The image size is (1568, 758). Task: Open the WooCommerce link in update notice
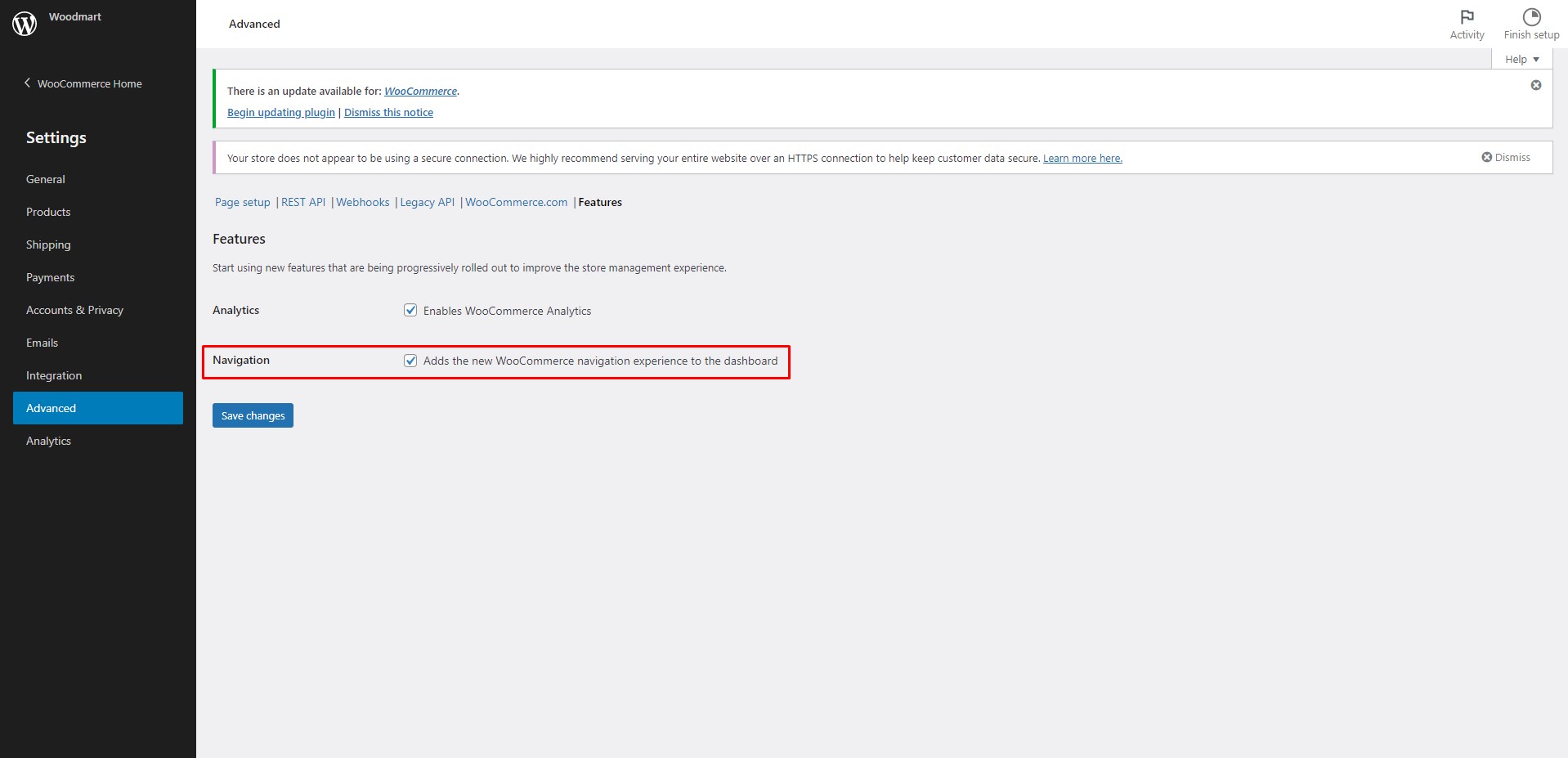click(420, 91)
